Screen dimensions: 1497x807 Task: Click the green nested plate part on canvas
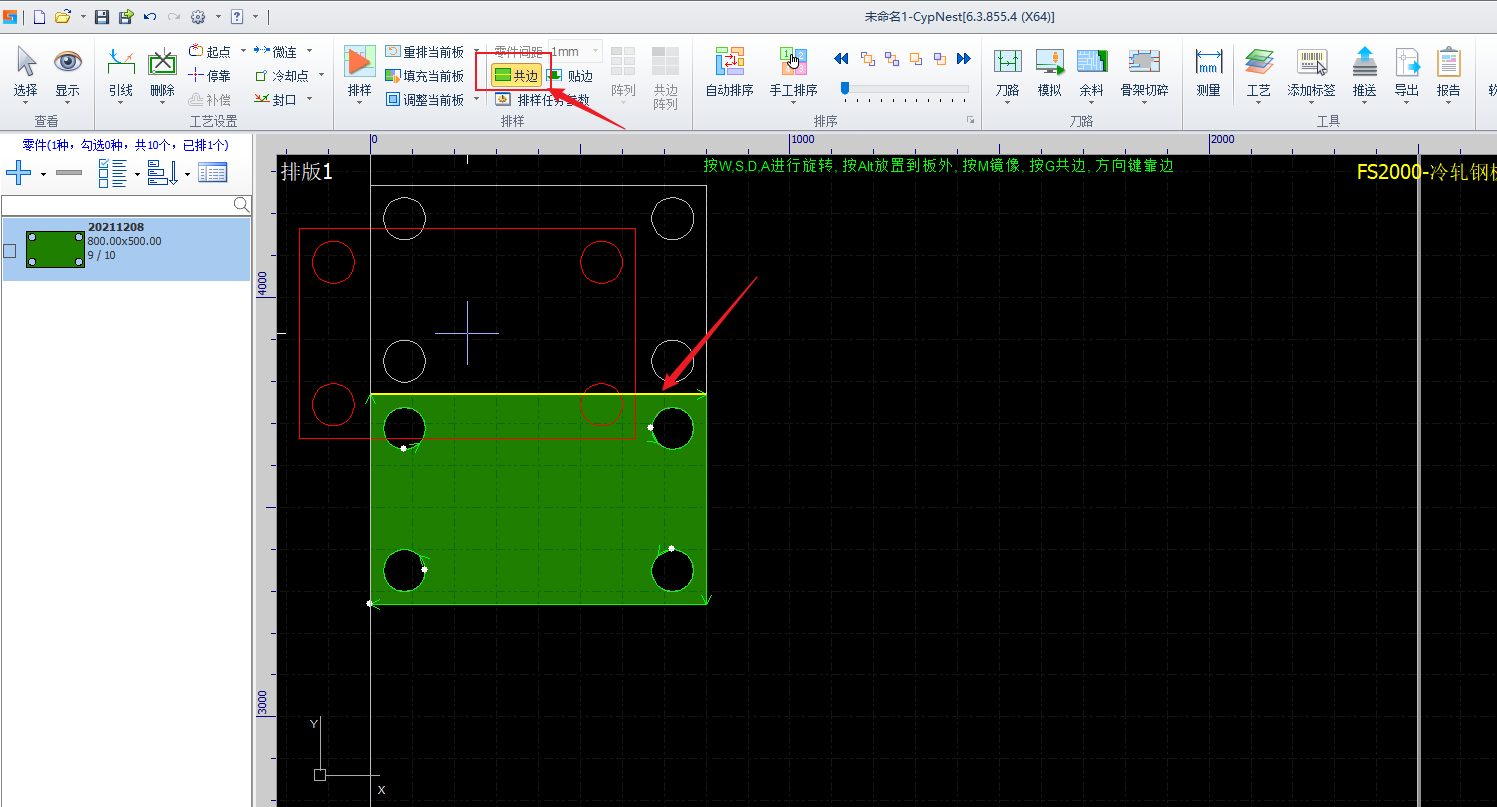click(x=538, y=500)
